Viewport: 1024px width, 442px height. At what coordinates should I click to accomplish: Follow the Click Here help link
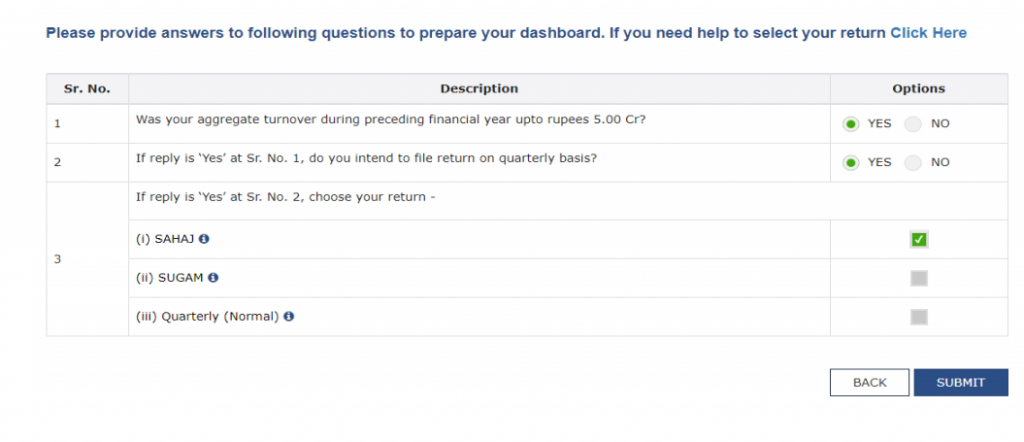click(929, 33)
